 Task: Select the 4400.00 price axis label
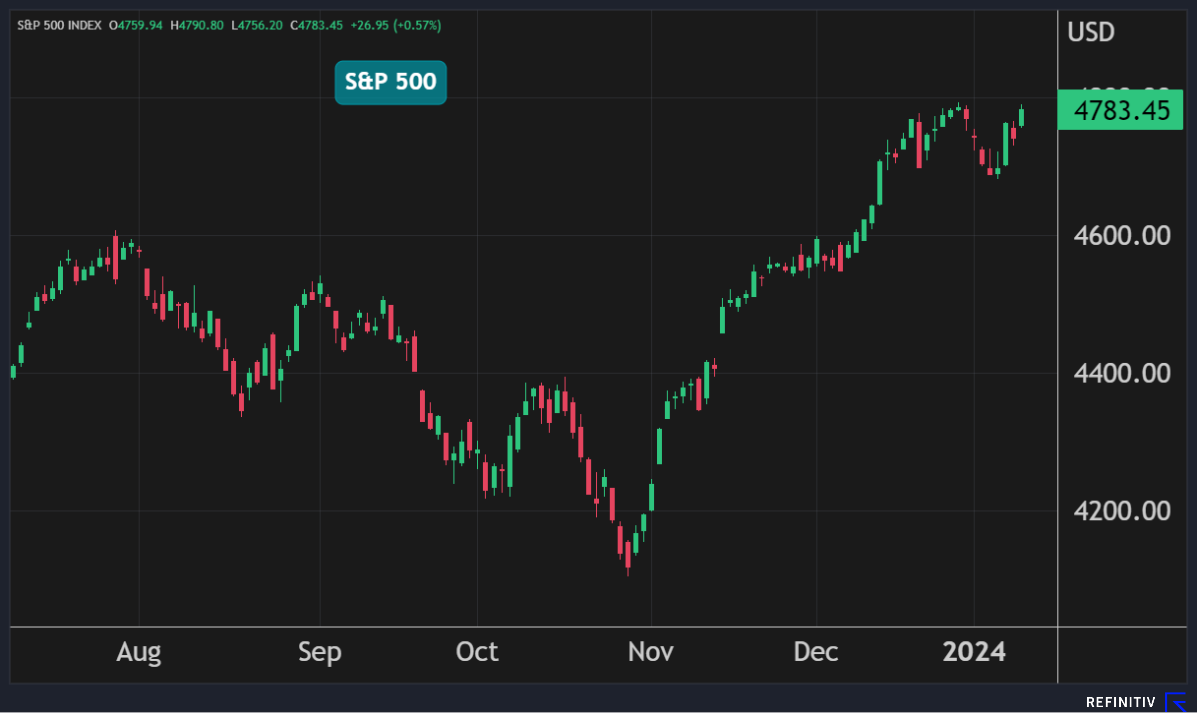pos(1120,373)
